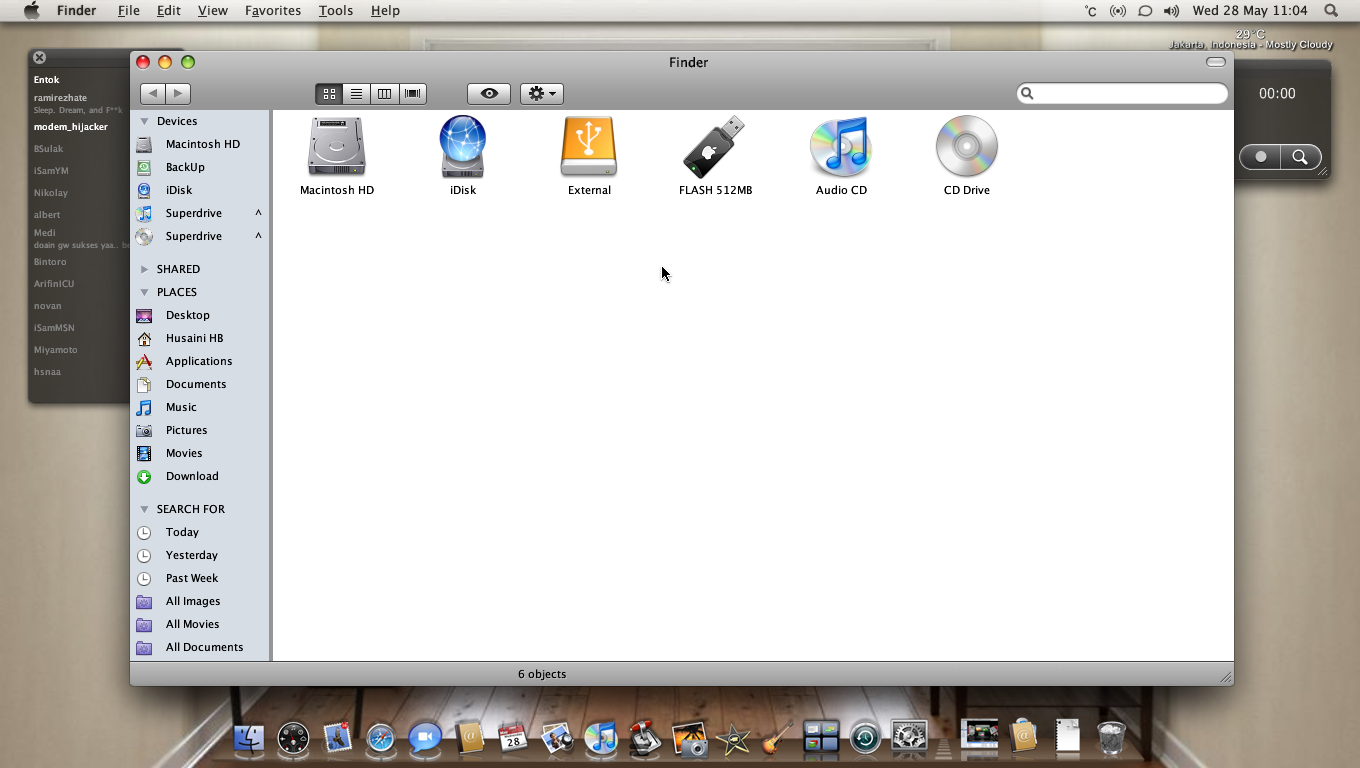The height and width of the screenshot is (768, 1360).
Task: Open iTunes from the dock
Action: (601, 739)
